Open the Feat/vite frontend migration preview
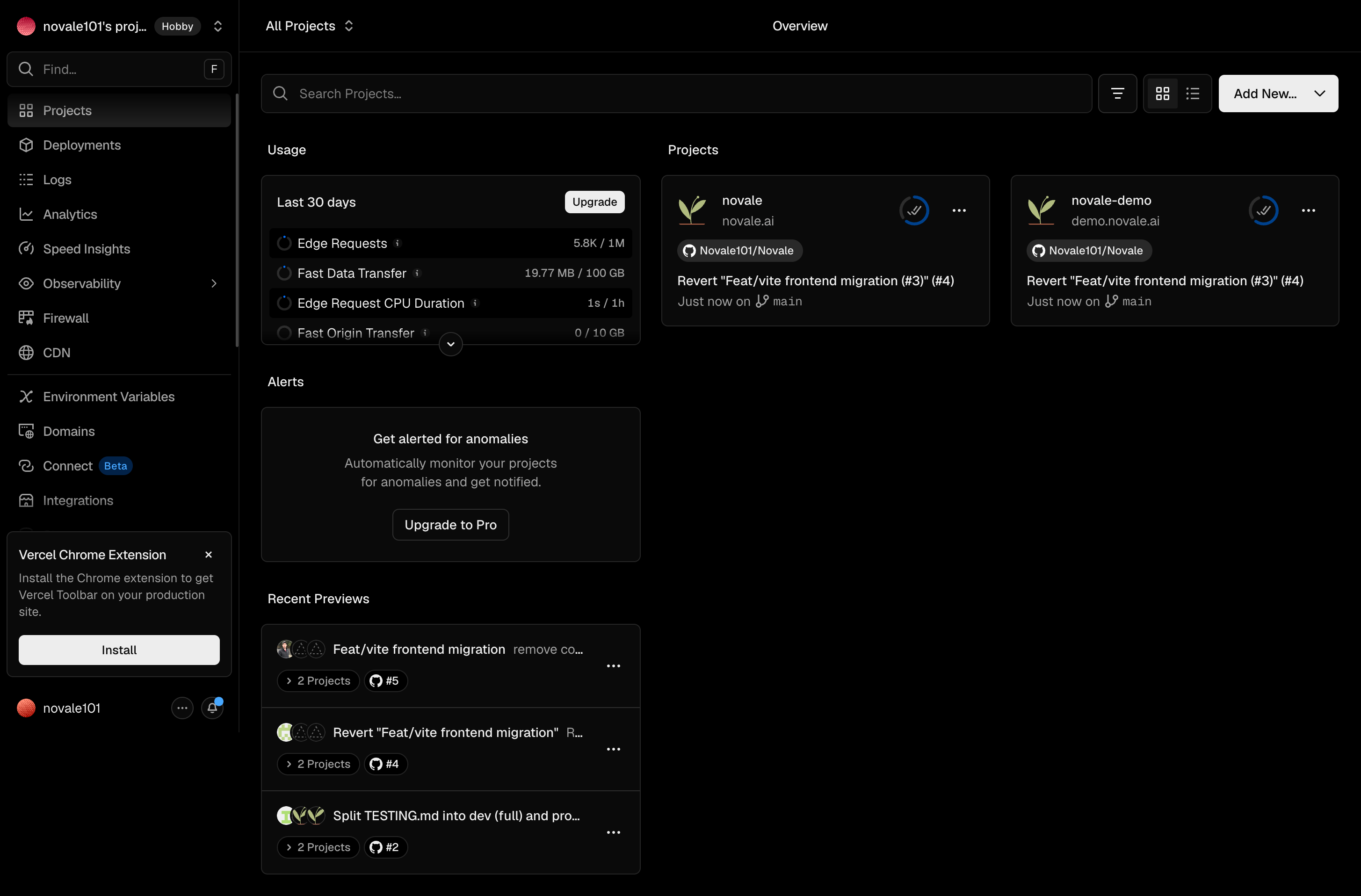 (x=419, y=649)
